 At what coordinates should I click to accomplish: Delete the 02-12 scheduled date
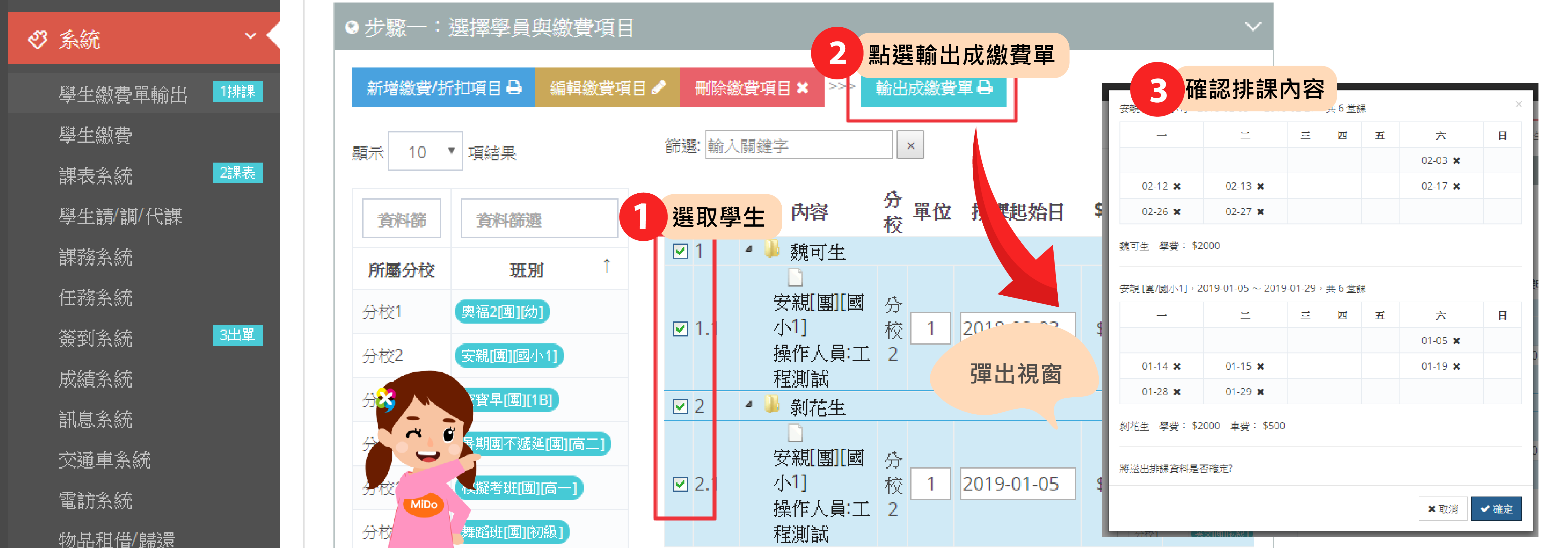(1177, 186)
